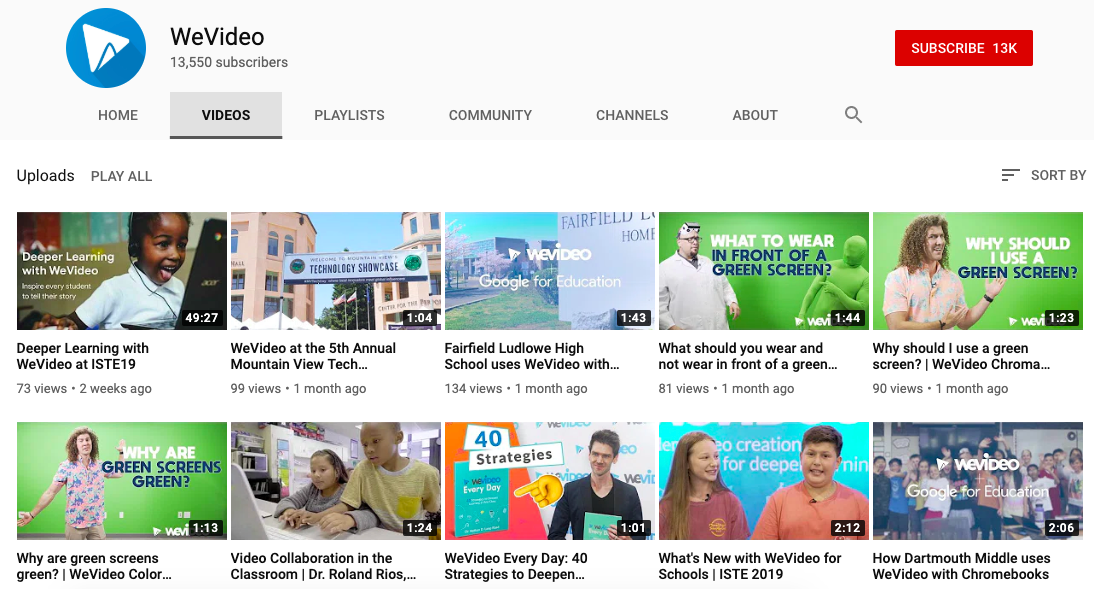Click the 2:12 duration badge
Image resolution: width=1094 pixels, height=589 pixels.
pos(847,528)
